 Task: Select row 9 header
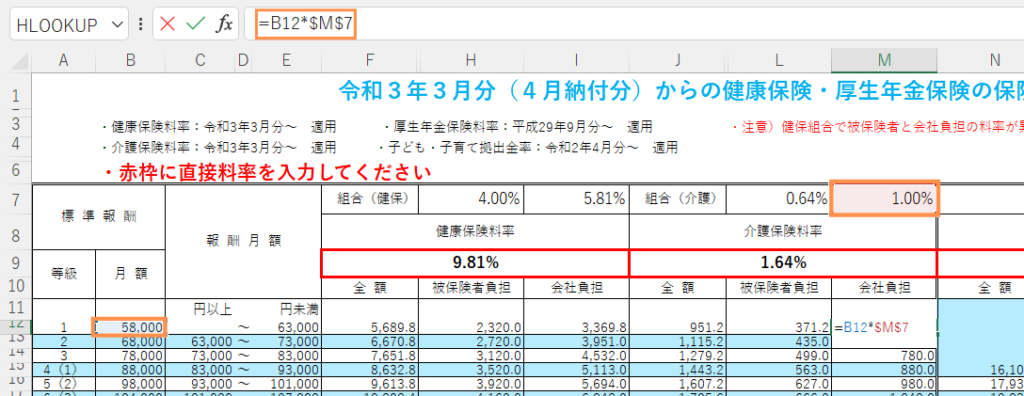click(16, 263)
